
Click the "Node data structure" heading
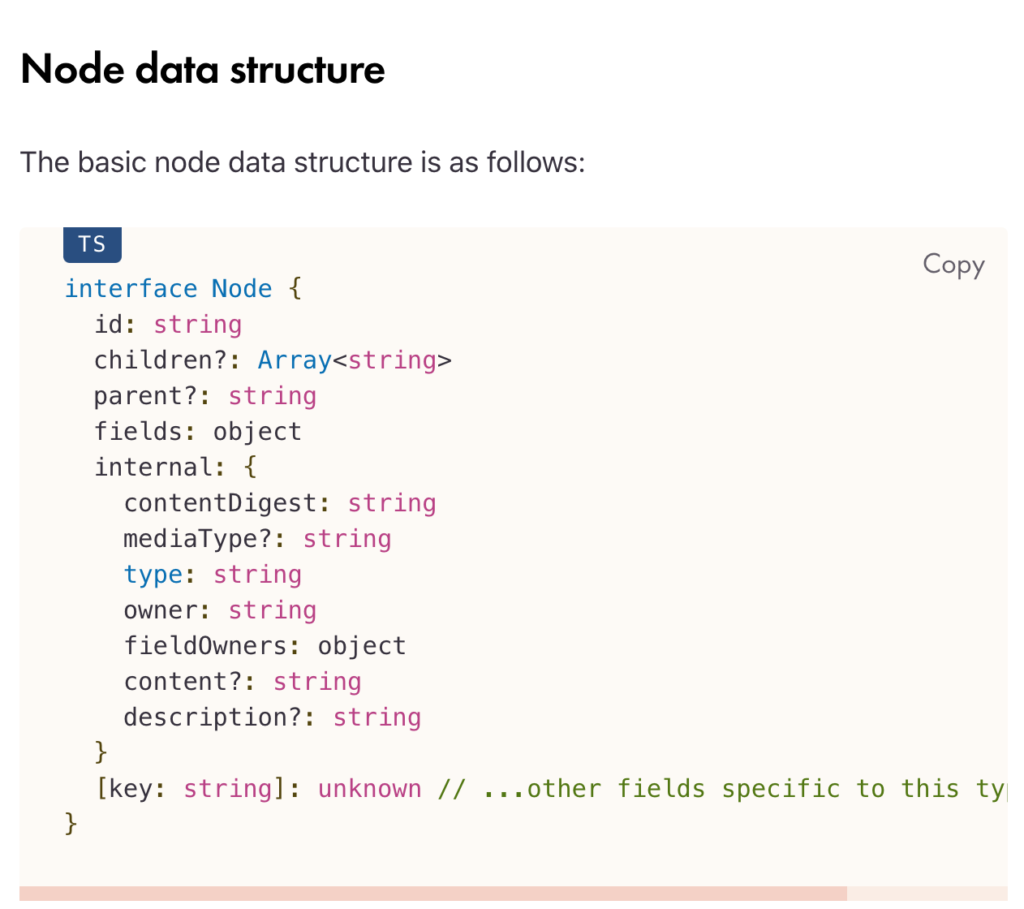203,70
